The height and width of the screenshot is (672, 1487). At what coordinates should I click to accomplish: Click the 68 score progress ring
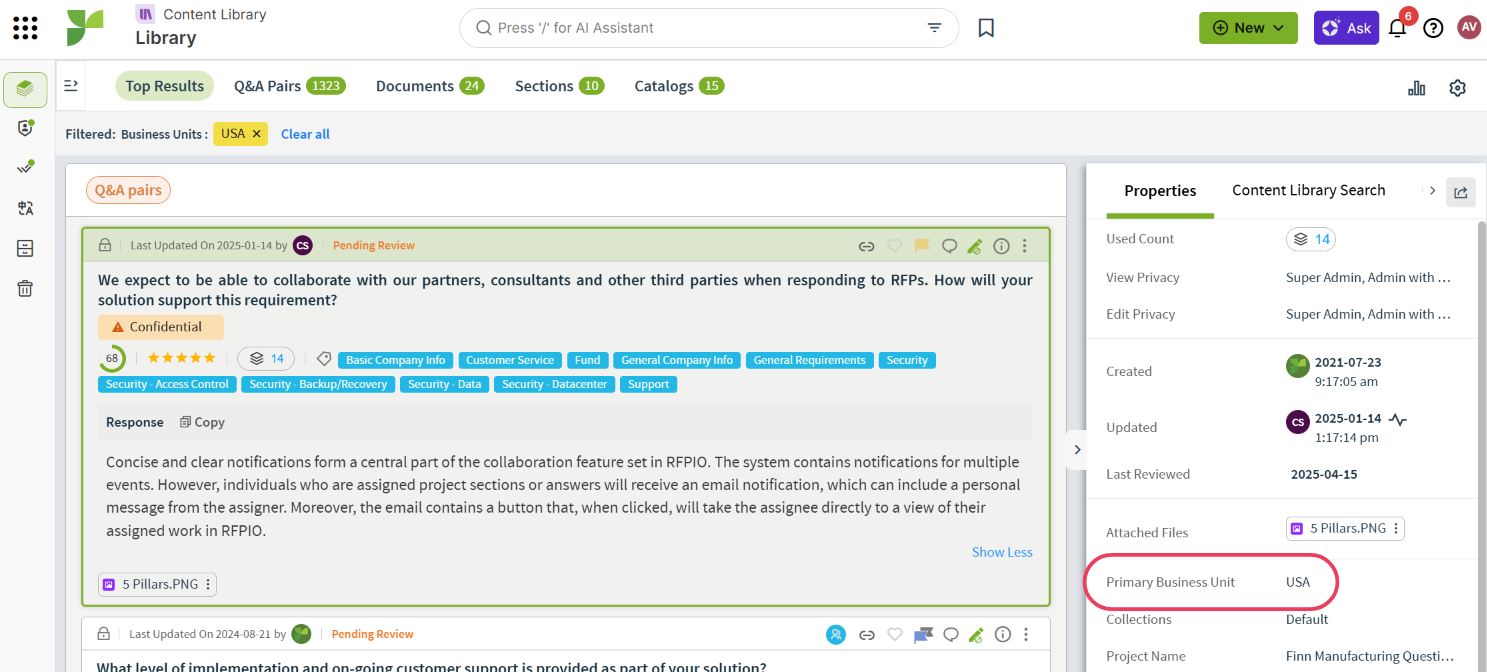[x=112, y=358]
